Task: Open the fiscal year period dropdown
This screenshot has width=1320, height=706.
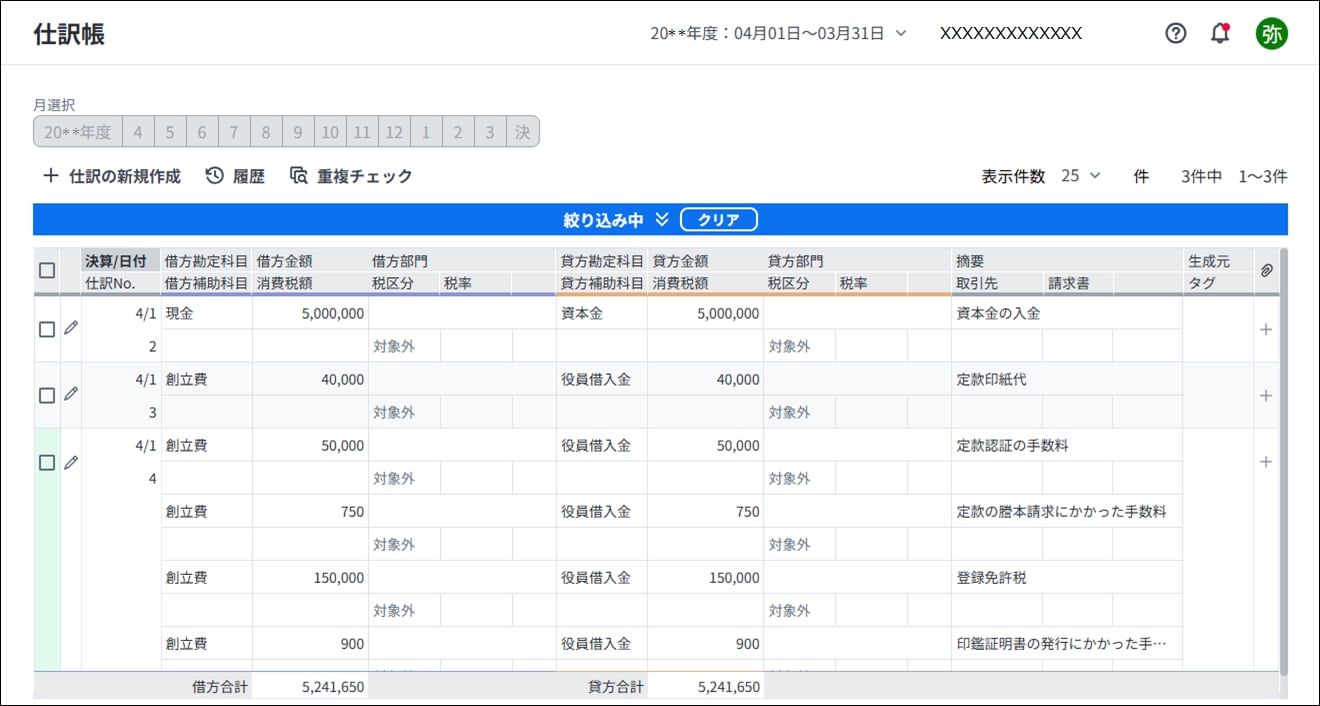Action: pos(778,33)
